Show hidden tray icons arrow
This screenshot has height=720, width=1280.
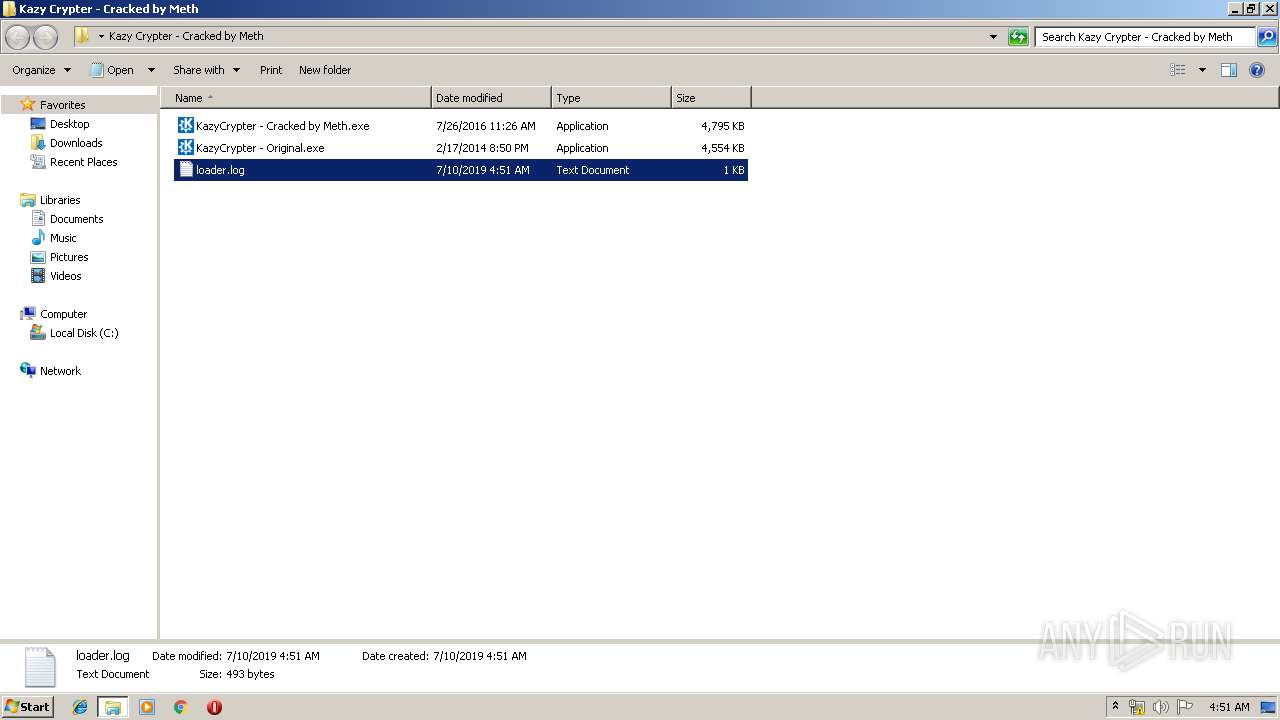pyautogui.click(x=1116, y=707)
